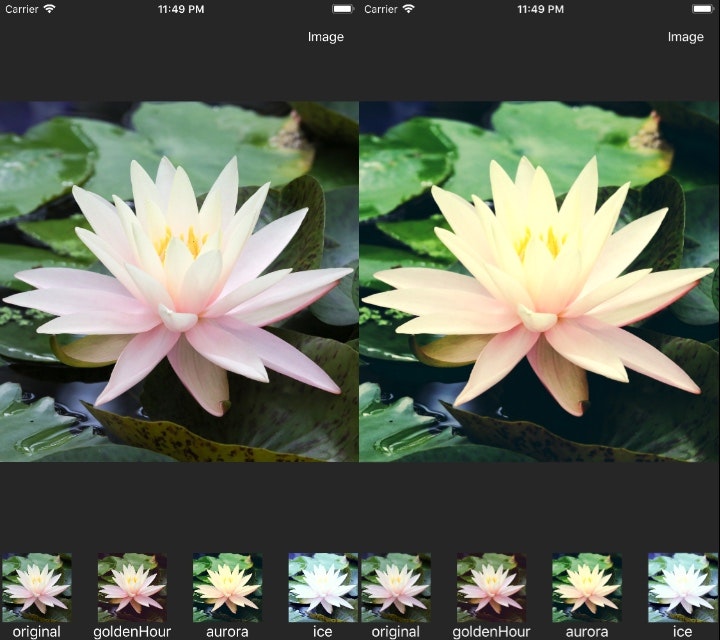Click the 'goldenHour' label on right screen
The image size is (720, 640).
pyautogui.click(x=491, y=632)
